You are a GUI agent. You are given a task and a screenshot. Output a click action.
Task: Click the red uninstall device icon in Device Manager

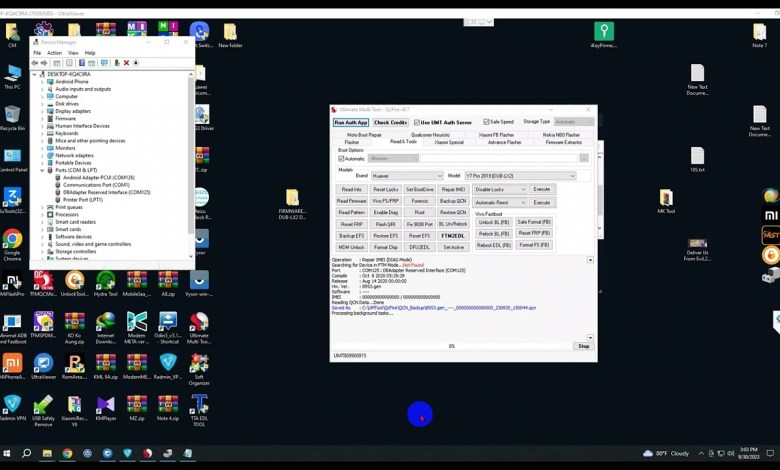pyautogui.click(x=126, y=63)
